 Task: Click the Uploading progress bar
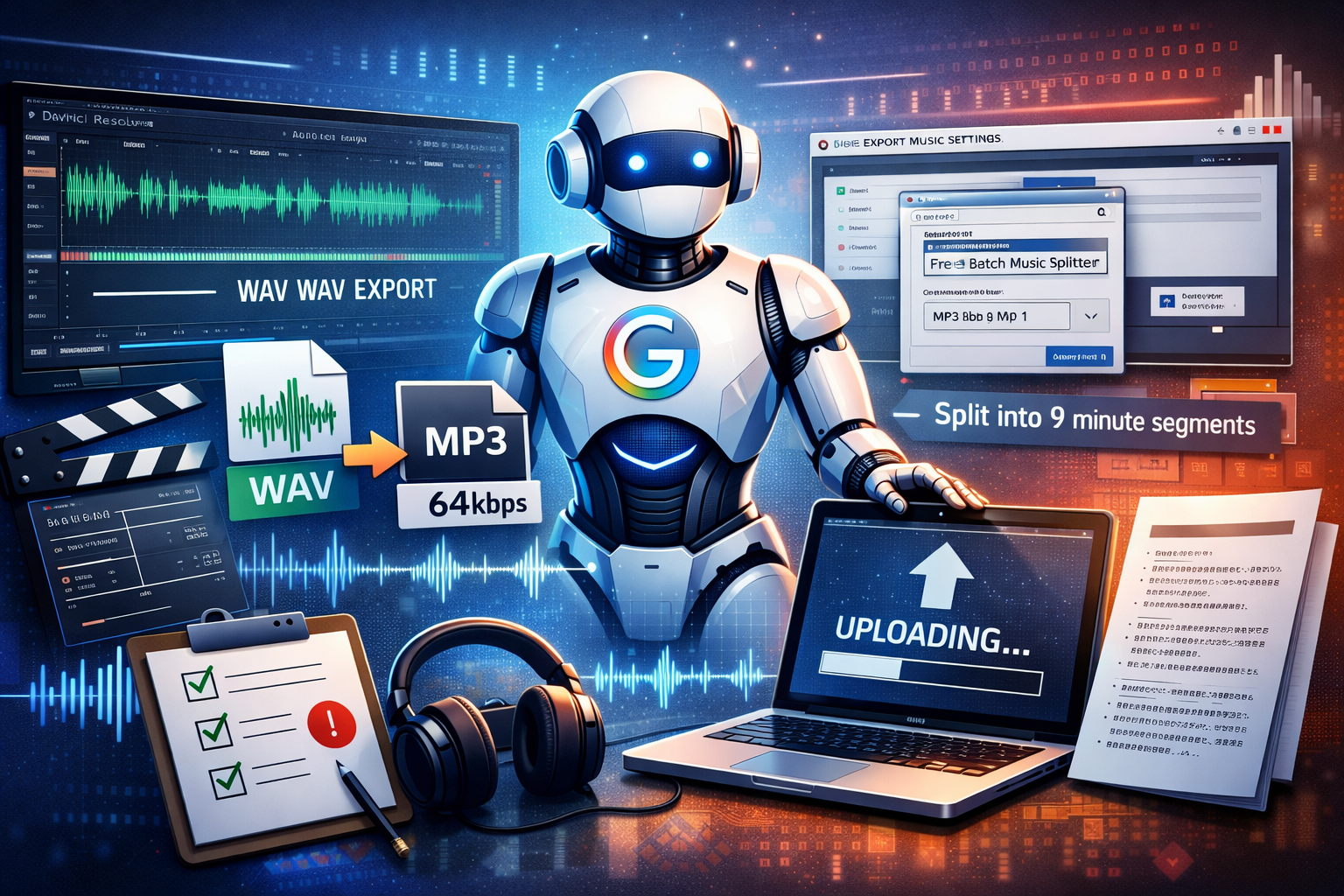click(930, 674)
